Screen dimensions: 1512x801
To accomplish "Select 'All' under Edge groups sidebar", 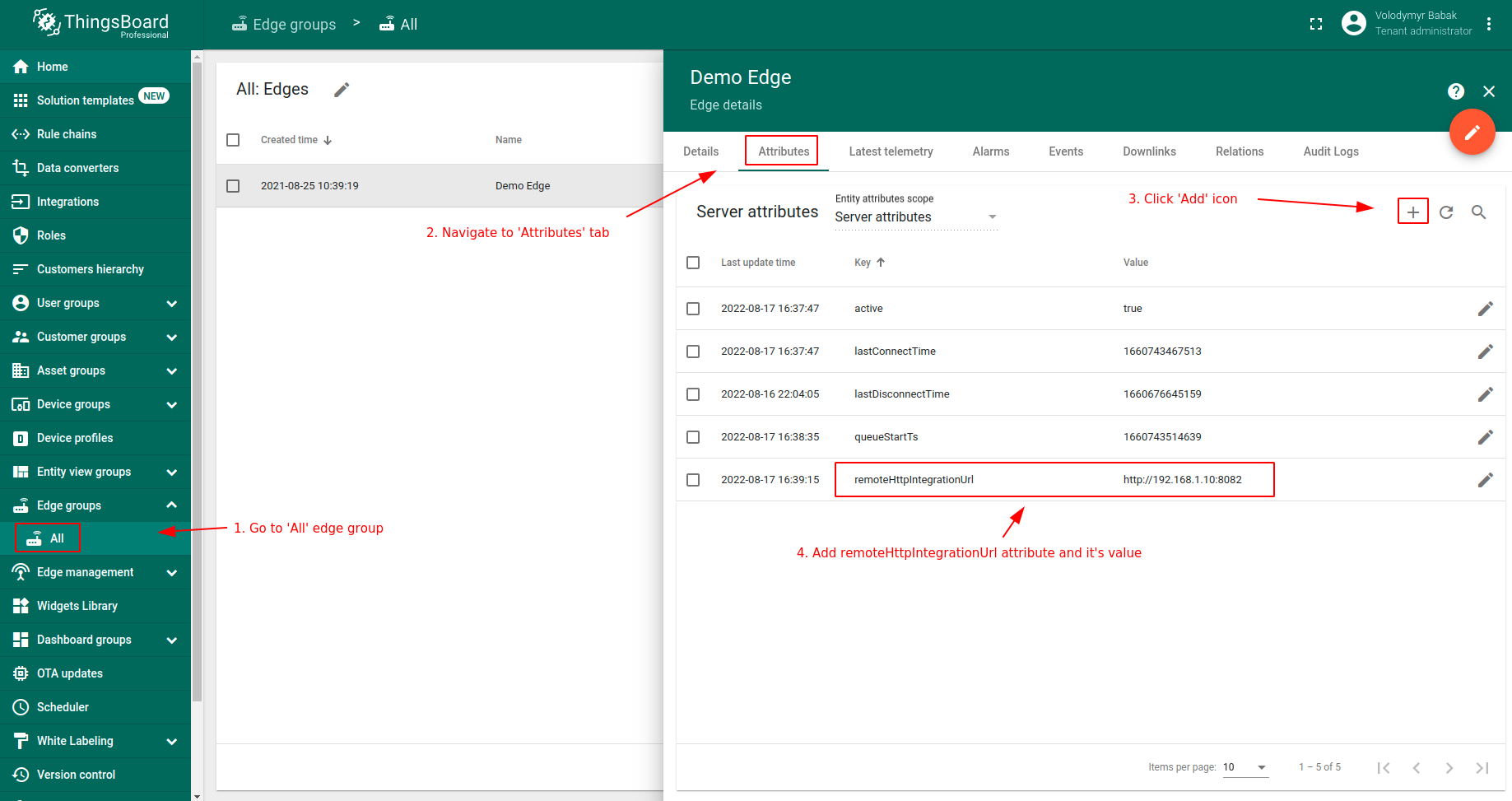I will [x=95, y=538].
